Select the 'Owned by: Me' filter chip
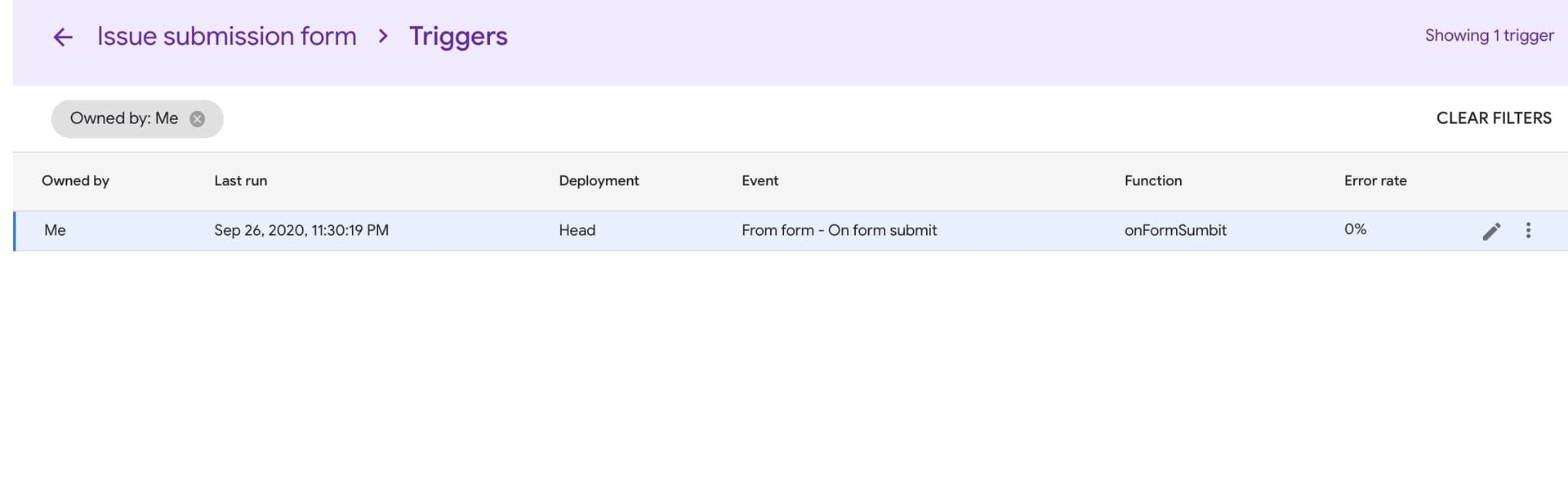The width and height of the screenshot is (1568, 484). point(123,118)
